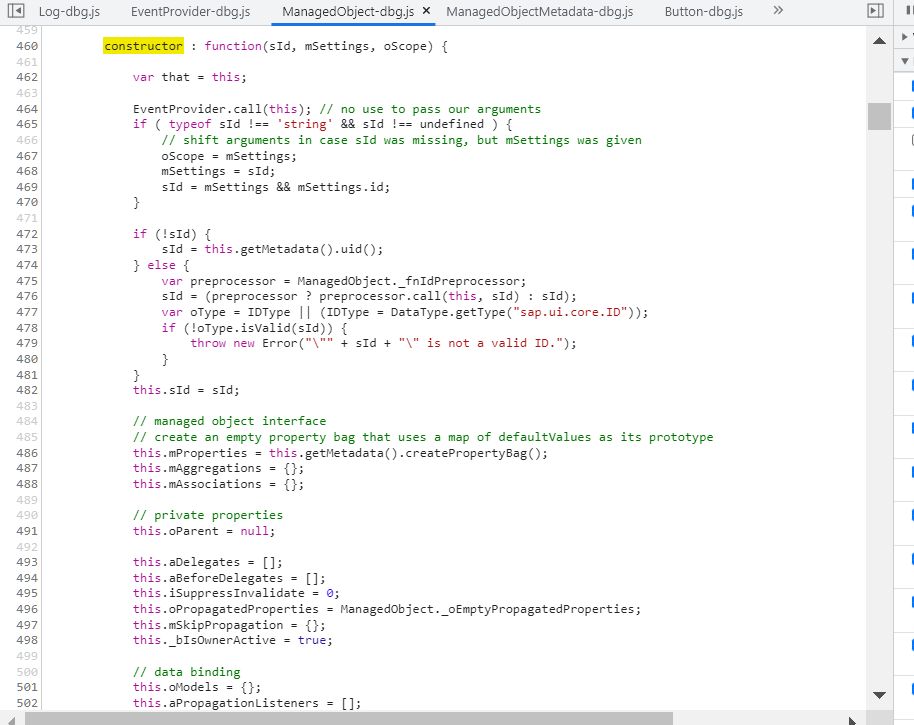This screenshot has height=725, width=914.
Task: Collapse the expanded section in debugger sidebar
Action: tap(905, 61)
